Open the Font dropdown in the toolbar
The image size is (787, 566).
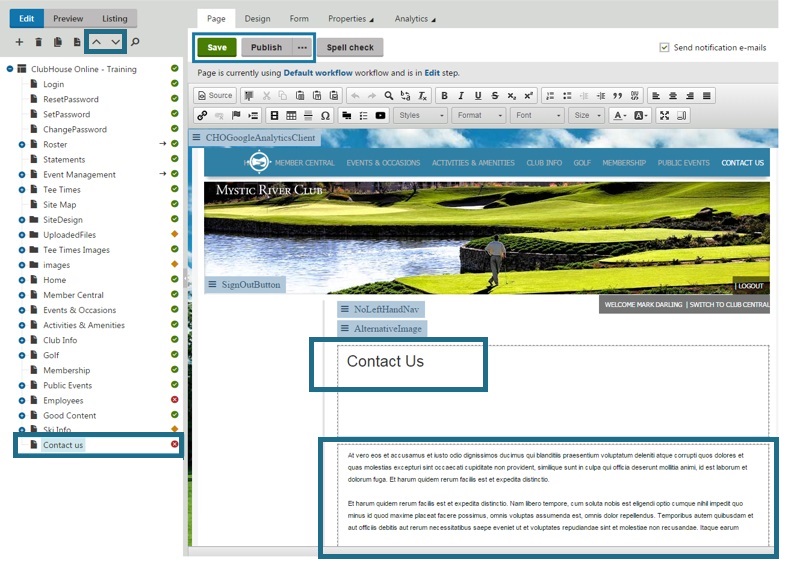[x=537, y=116]
